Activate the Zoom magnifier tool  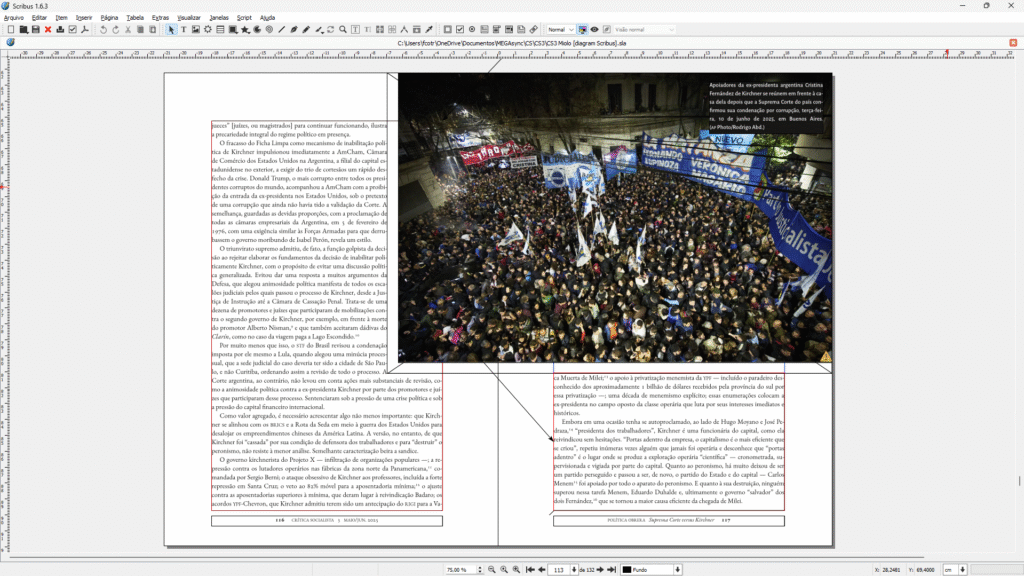tap(343, 30)
